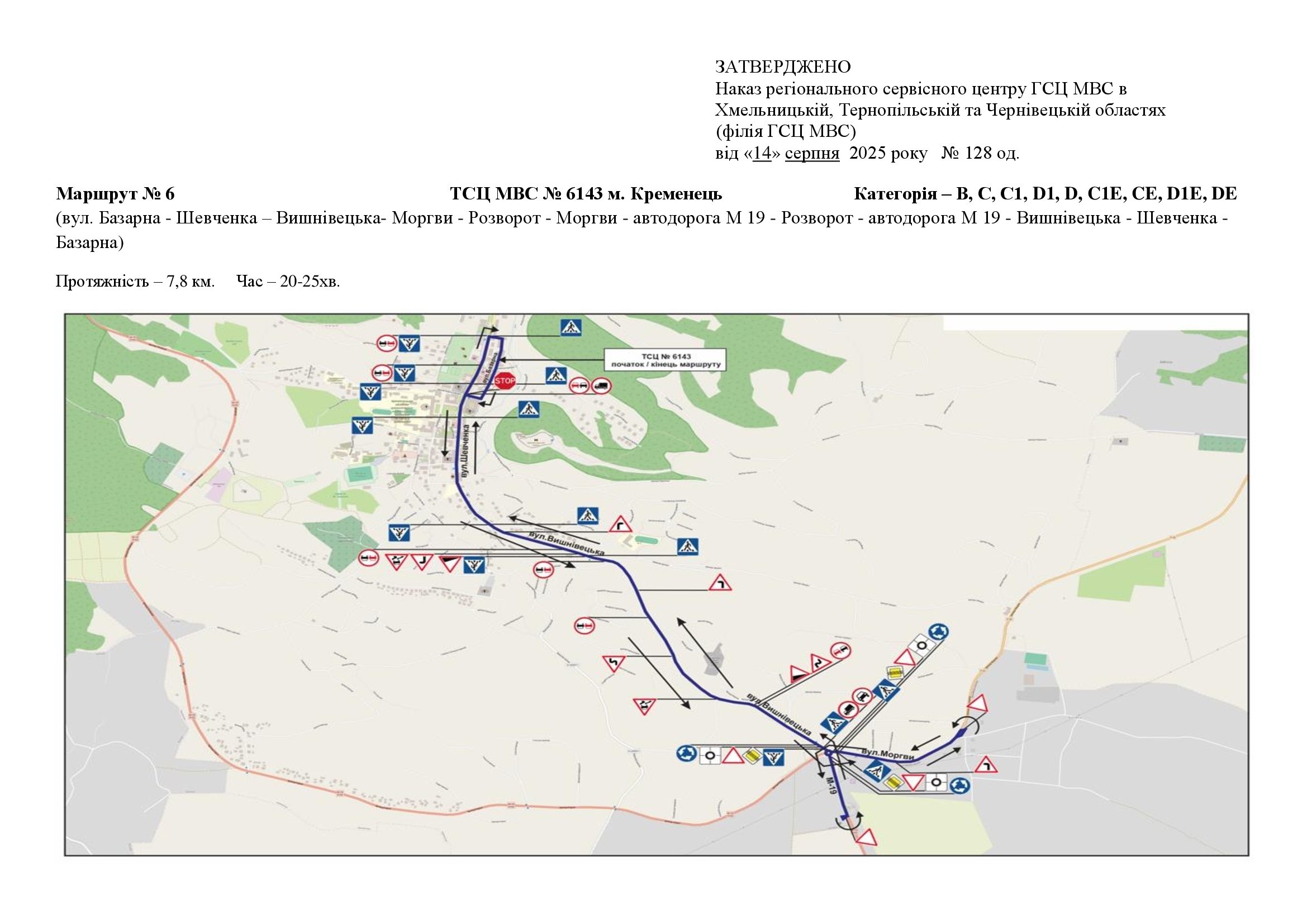Click the turn warning triangle right of вул.Моргви

point(986,765)
